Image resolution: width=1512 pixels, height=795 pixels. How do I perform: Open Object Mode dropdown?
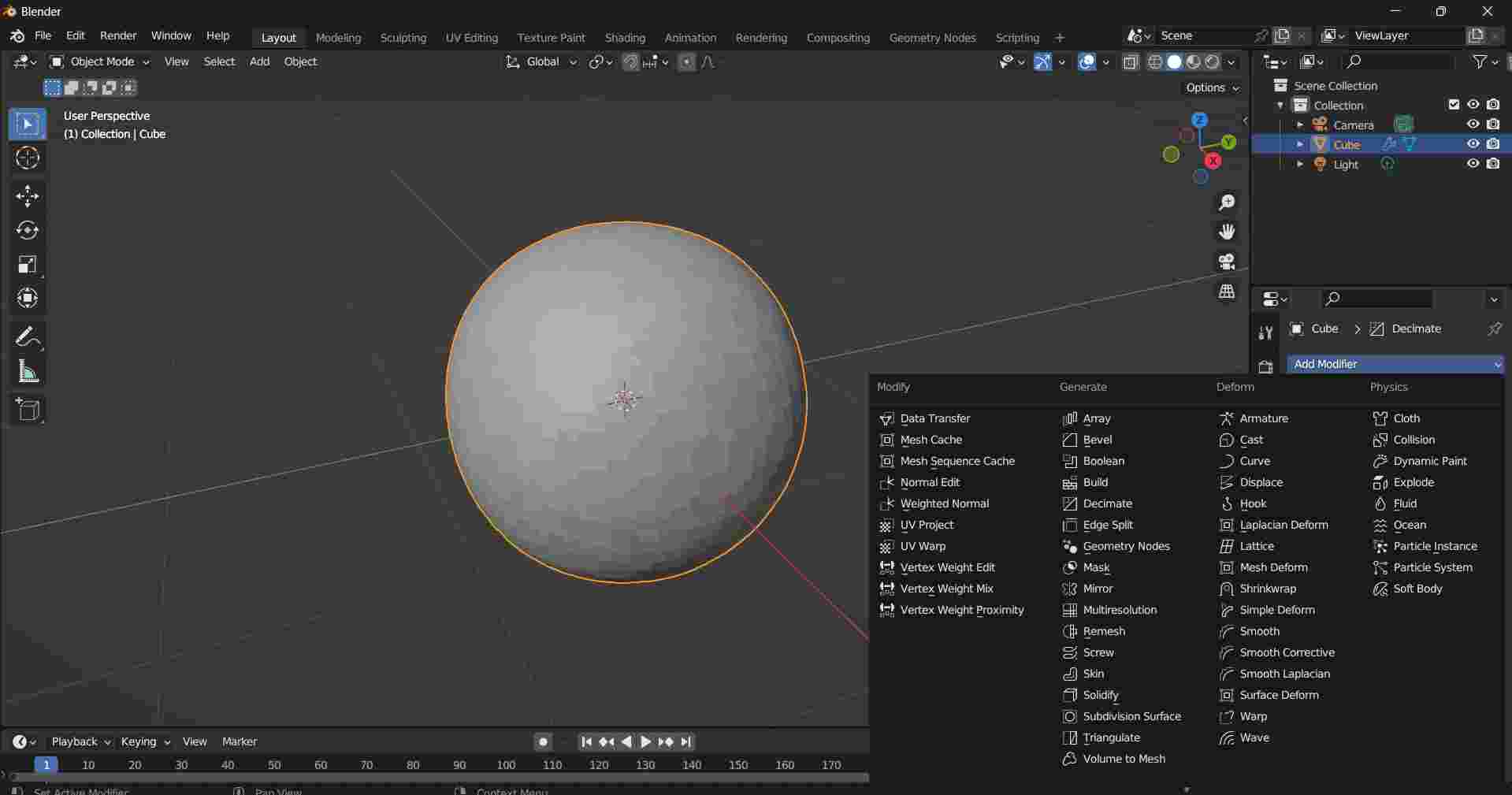(99, 61)
